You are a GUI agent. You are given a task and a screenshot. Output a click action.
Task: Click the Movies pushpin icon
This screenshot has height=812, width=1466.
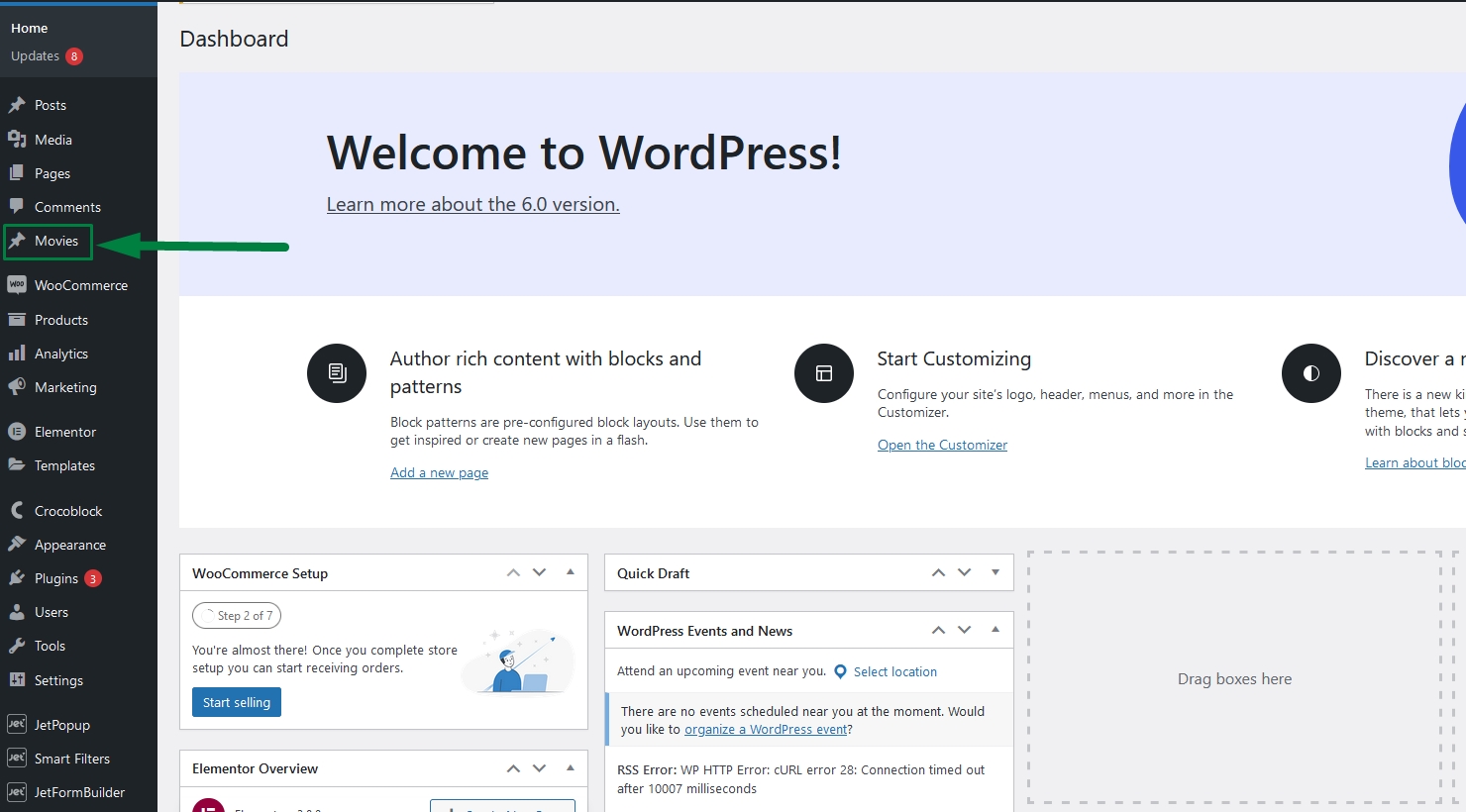click(17, 241)
